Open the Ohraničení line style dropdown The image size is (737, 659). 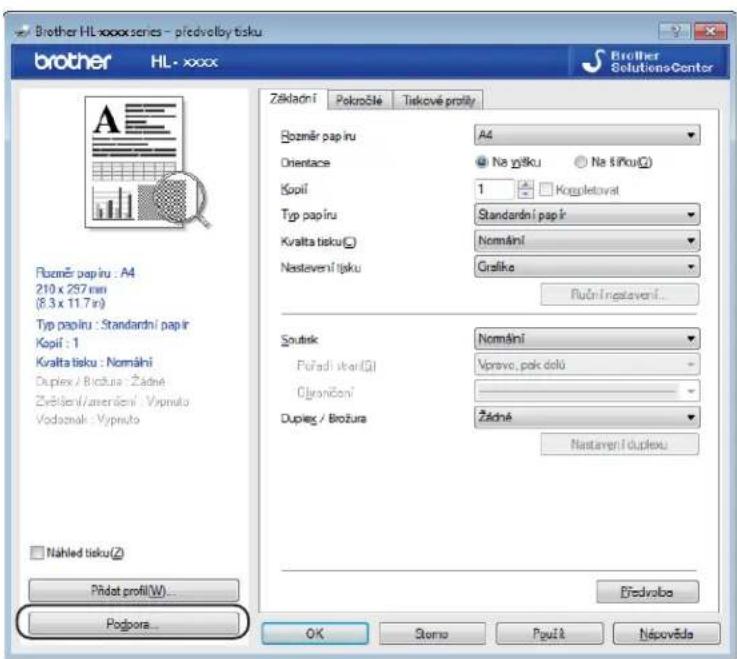(x=587, y=391)
